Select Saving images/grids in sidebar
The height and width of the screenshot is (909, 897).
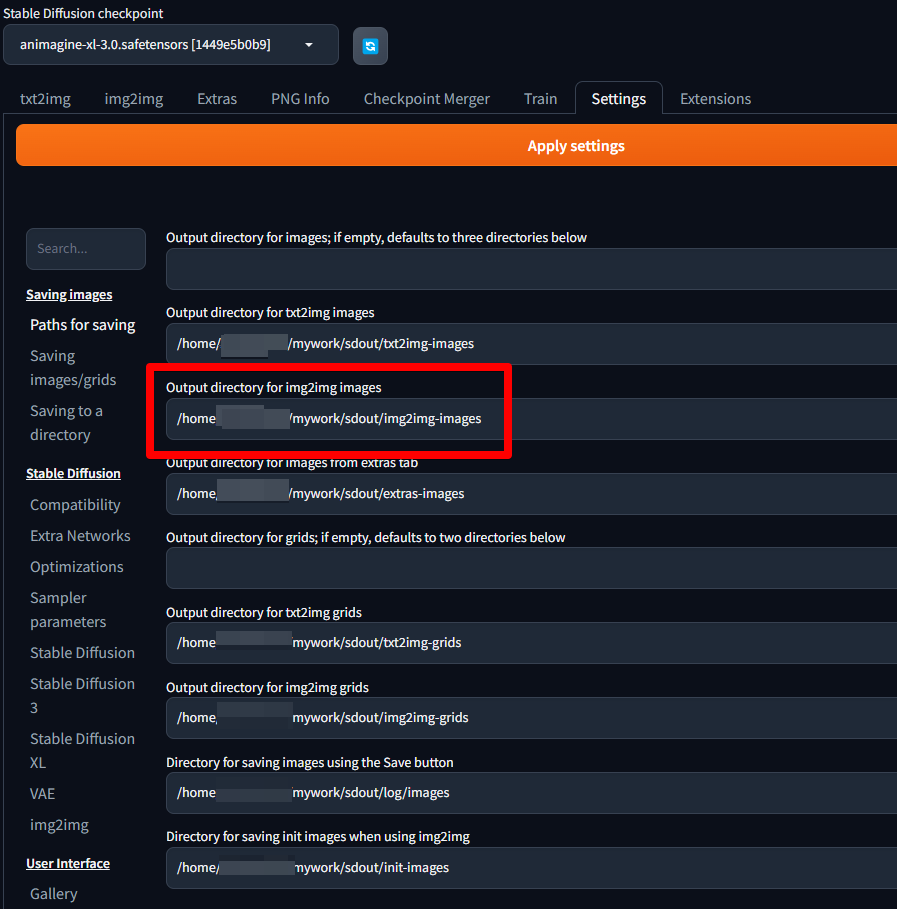[73, 368]
